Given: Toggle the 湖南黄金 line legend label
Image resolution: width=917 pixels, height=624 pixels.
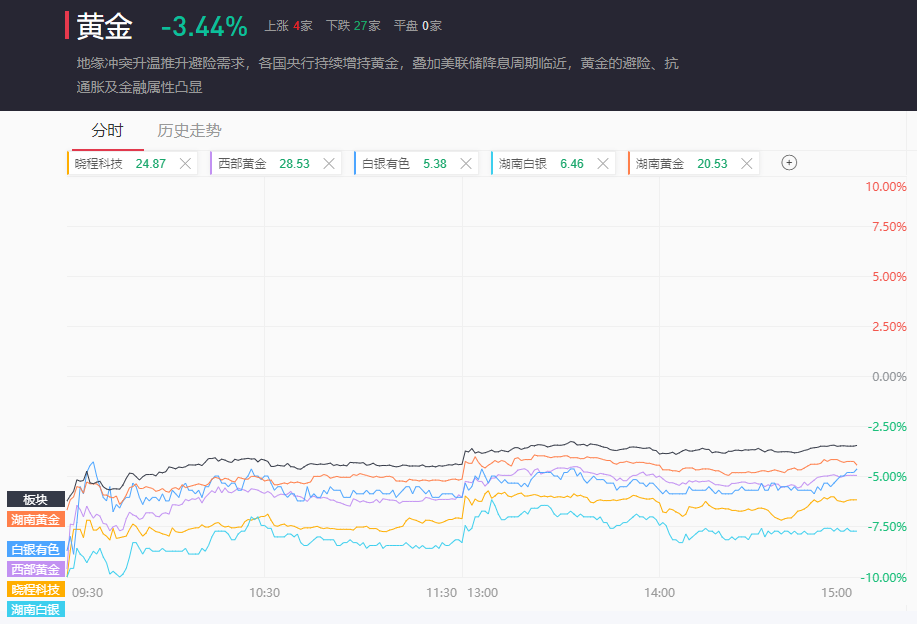Looking at the screenshot, I should 36,519.
